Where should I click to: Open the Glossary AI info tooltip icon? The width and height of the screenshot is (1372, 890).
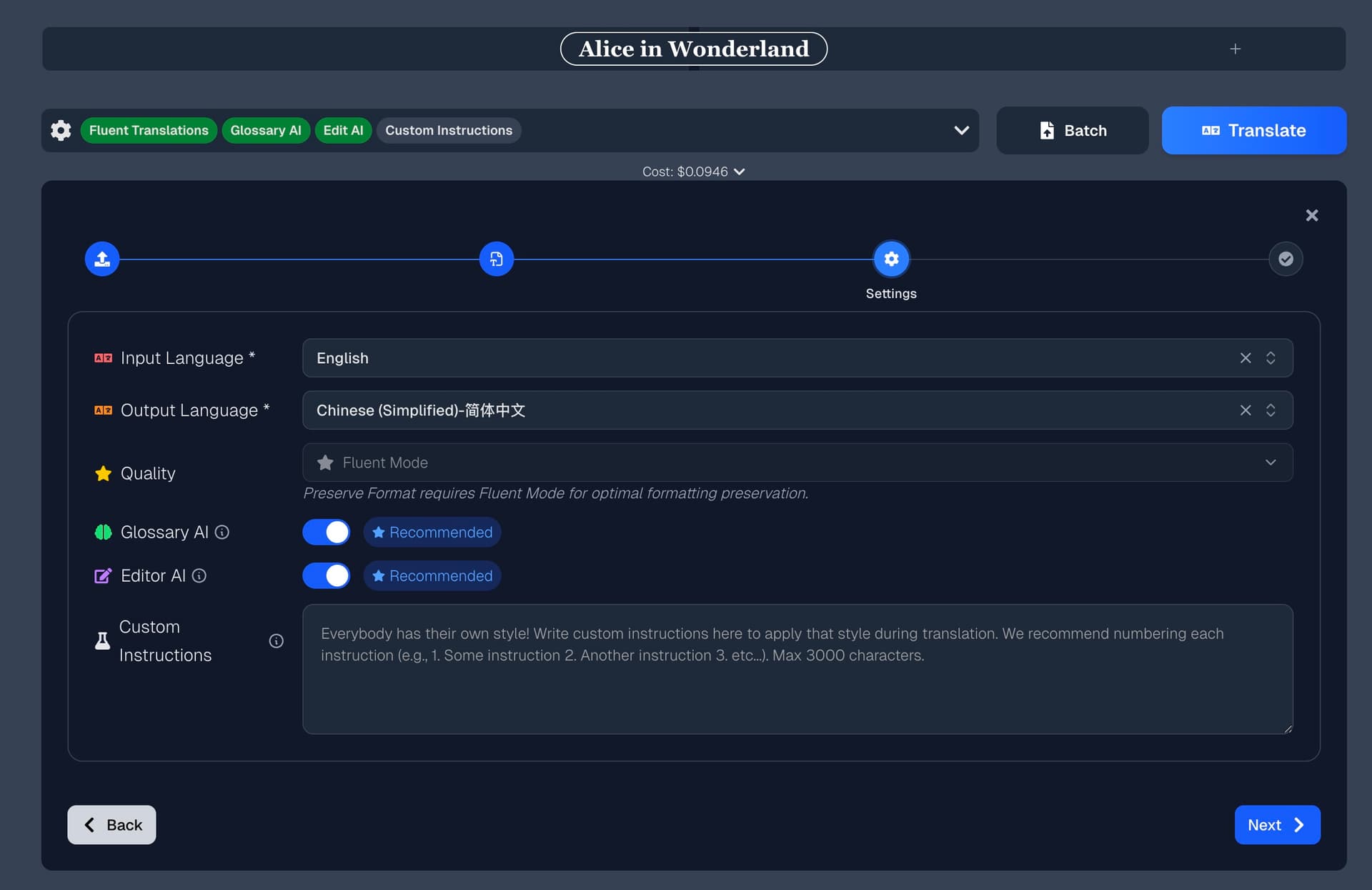point(222,532)
